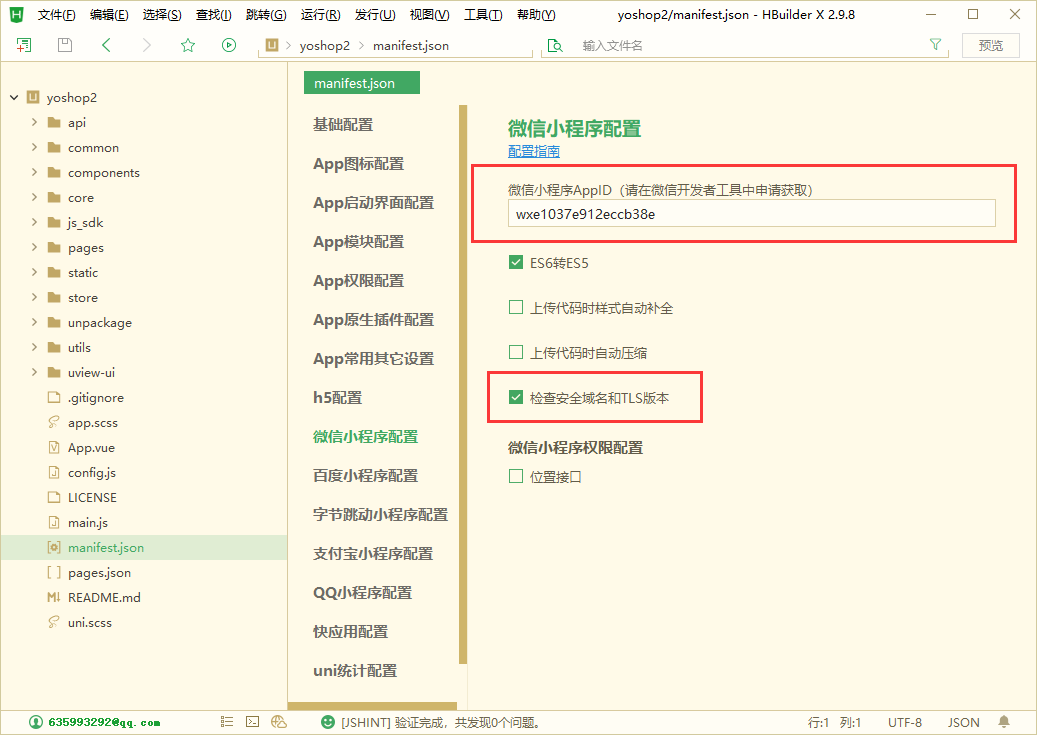
Task: Click the config section list vertical scrollbar
Action: click(x=463, y=384)
